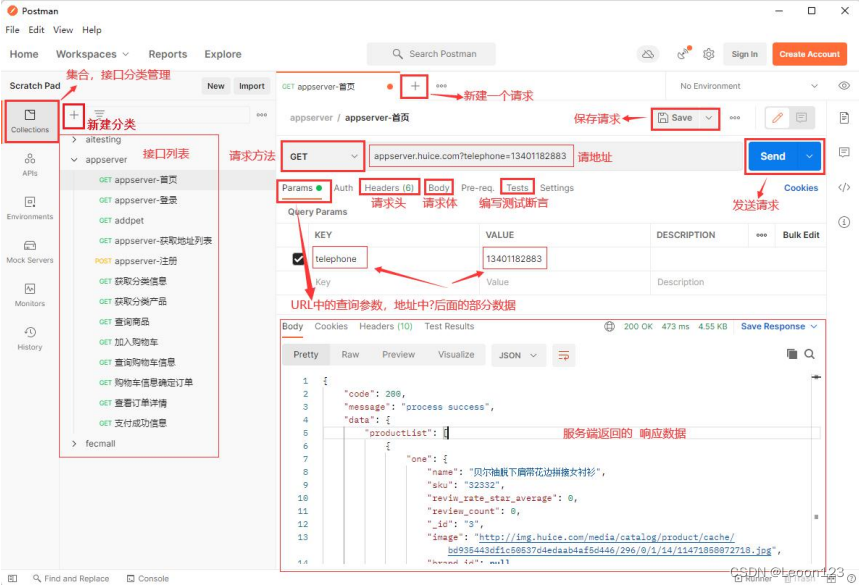This screenshot has width=859, height=587.
Task: Click the New button in Scratch Pad
Action: coord(215,86)
